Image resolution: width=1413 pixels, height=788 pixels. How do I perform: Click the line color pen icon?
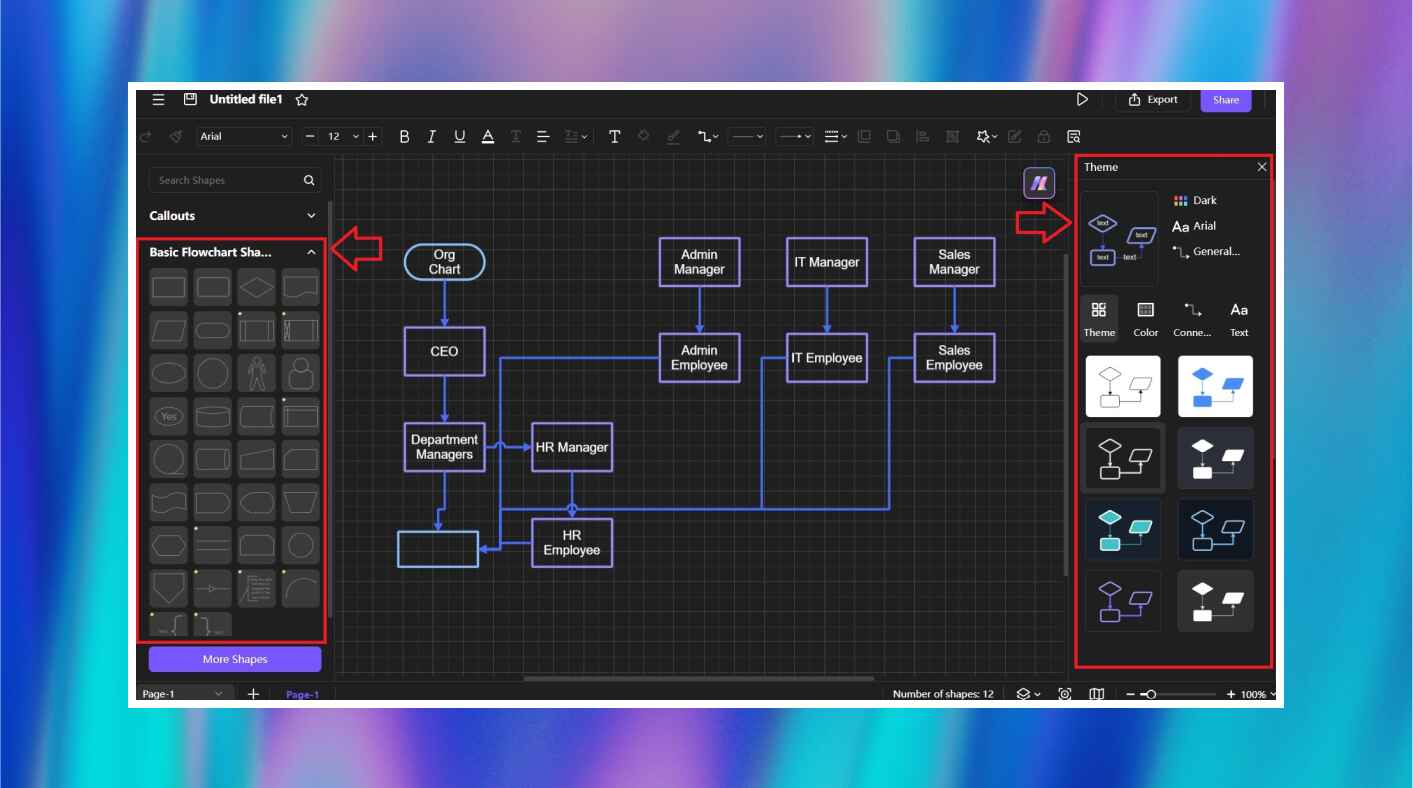673,136
